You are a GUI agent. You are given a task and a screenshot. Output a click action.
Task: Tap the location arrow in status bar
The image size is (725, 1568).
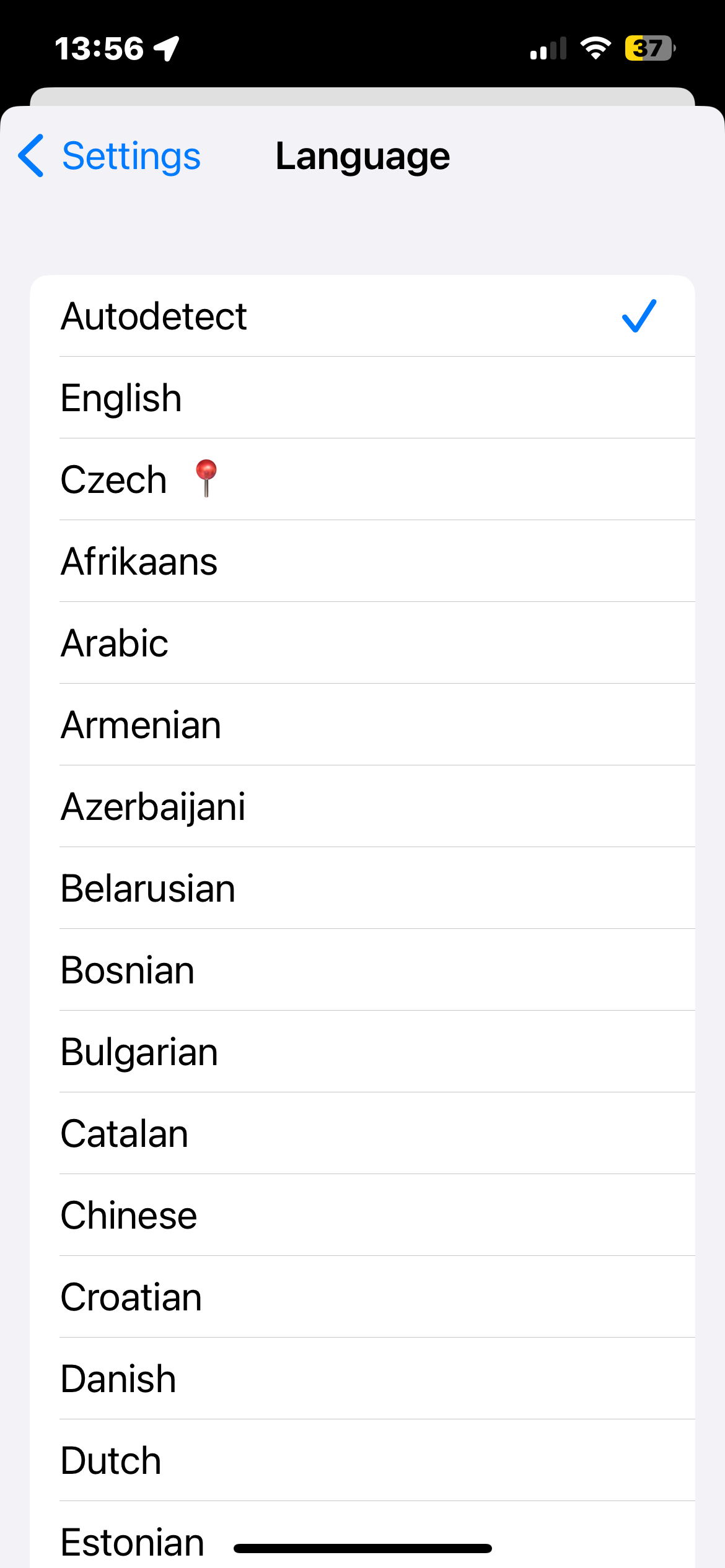[x=167, y=48]
